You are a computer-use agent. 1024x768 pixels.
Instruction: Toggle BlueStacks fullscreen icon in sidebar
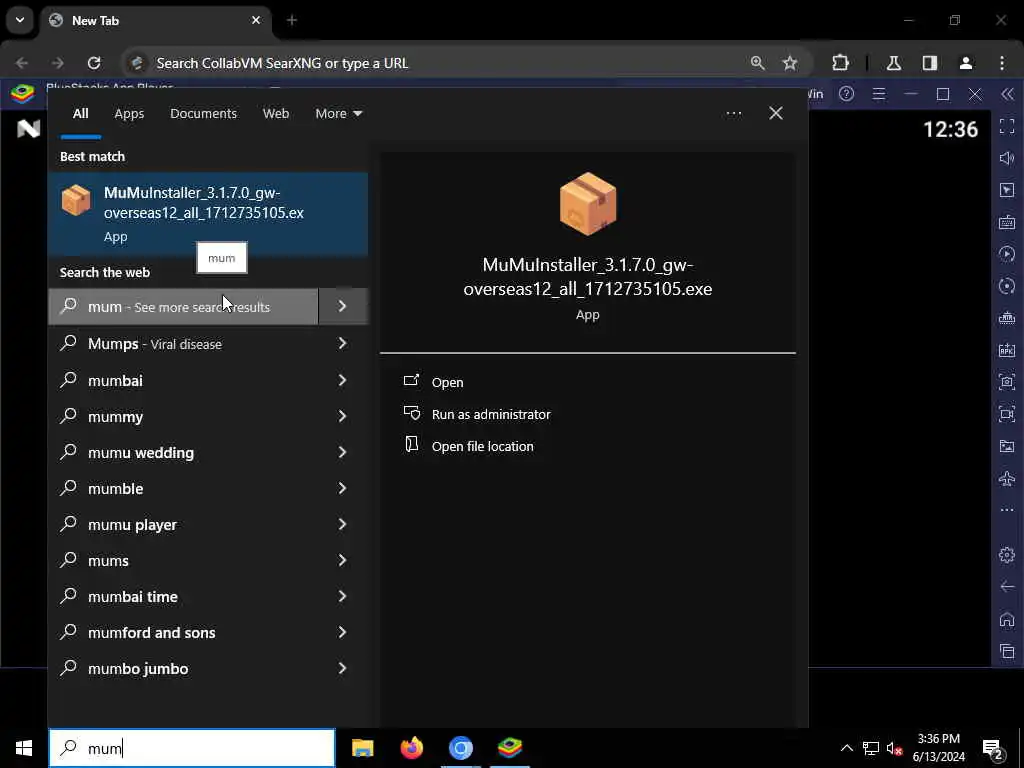(x=1007, y=126)
